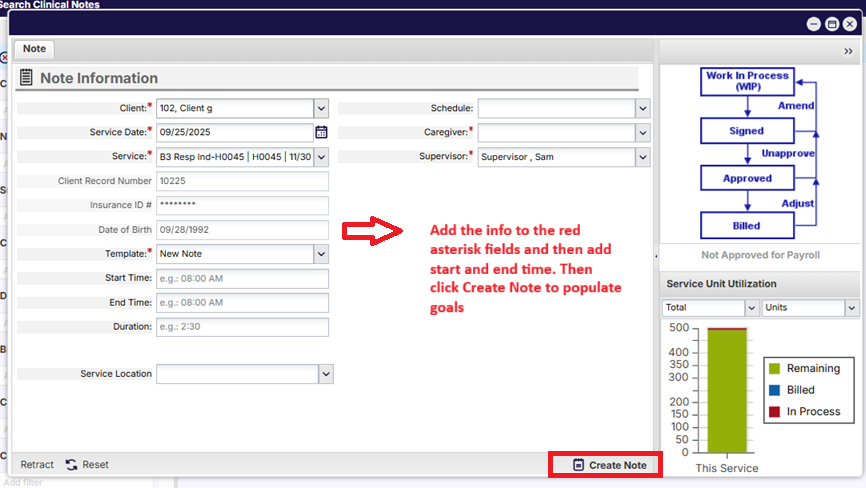
Task: Click the Note Information clipboard icon
Action: pyautogui.click(x=26, y=77)
